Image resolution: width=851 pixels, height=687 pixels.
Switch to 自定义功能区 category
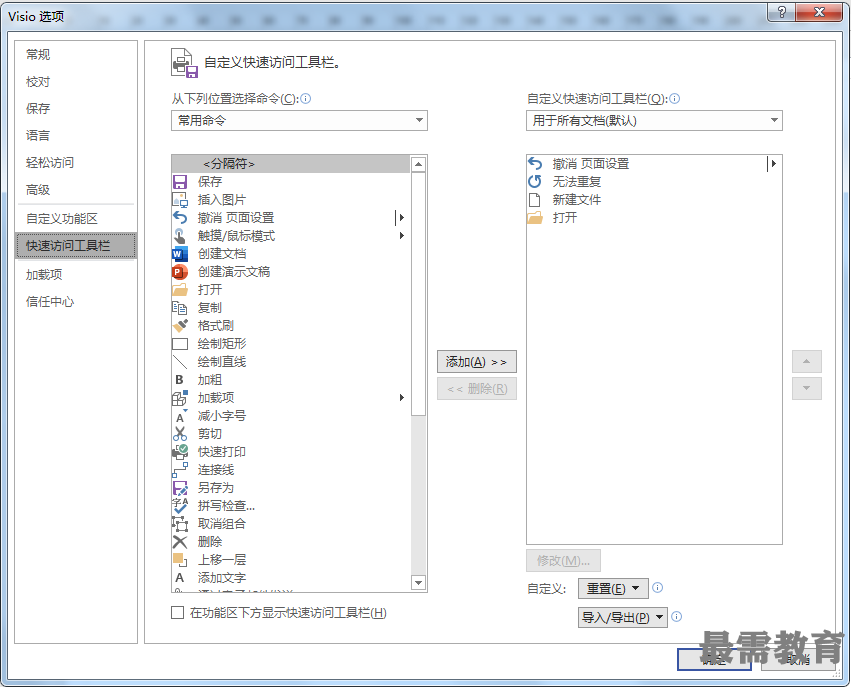coord(62,219)
